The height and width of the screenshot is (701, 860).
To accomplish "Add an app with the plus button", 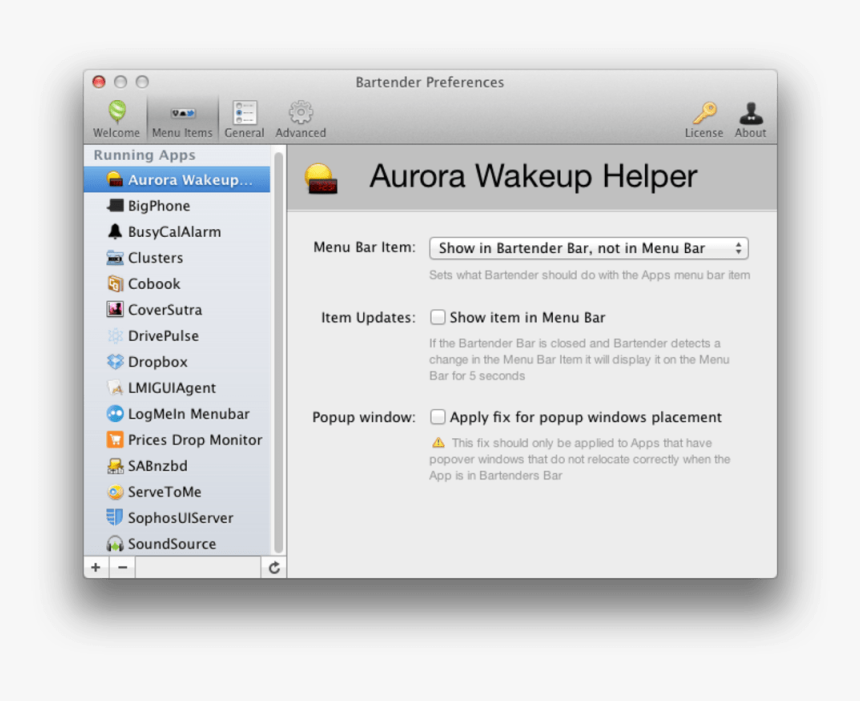I will [x=96, y=567].
